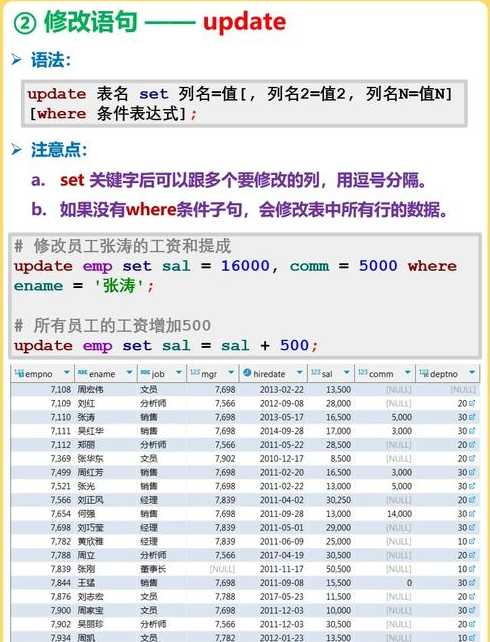Open the deptno link icon in row 7,876
This screenshot has width=490, height=642.
point(472,597)
